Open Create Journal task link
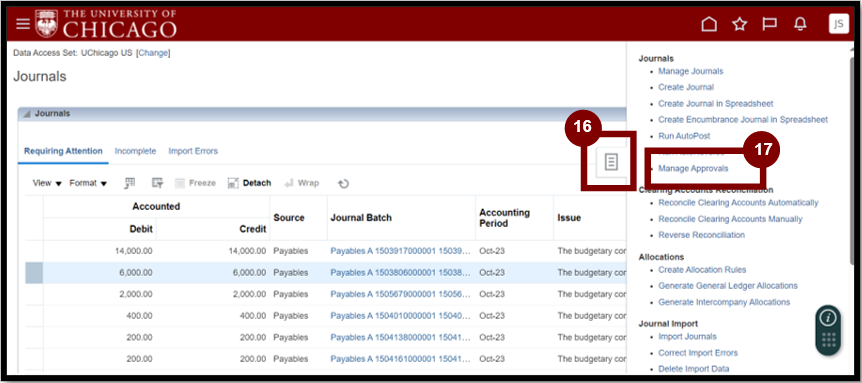The height and width of the screenshot is (383, 862). 686,87
